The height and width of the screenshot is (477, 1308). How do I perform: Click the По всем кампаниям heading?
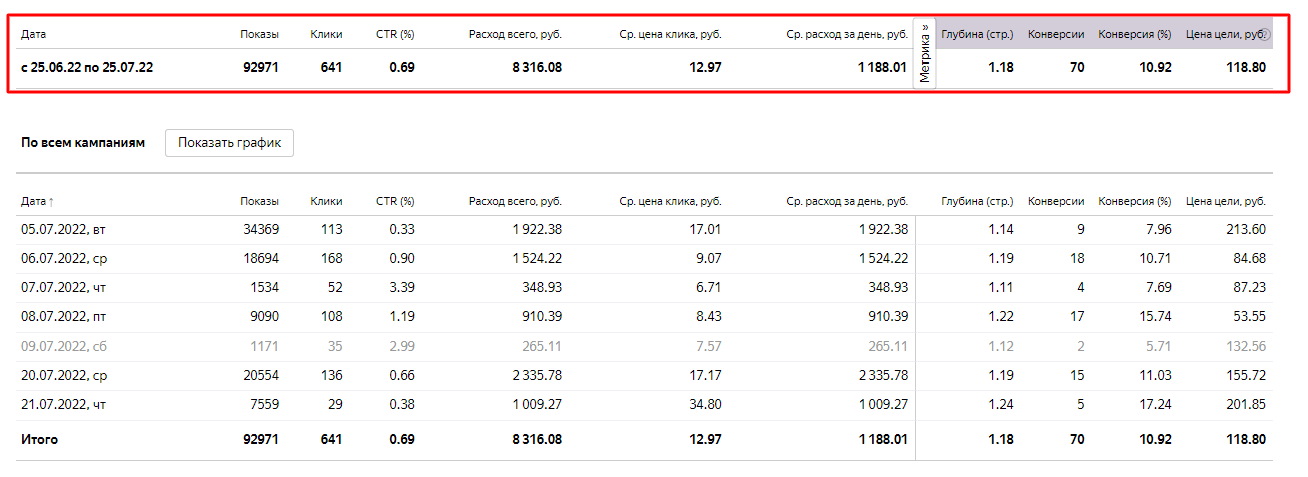click(83, 142)
